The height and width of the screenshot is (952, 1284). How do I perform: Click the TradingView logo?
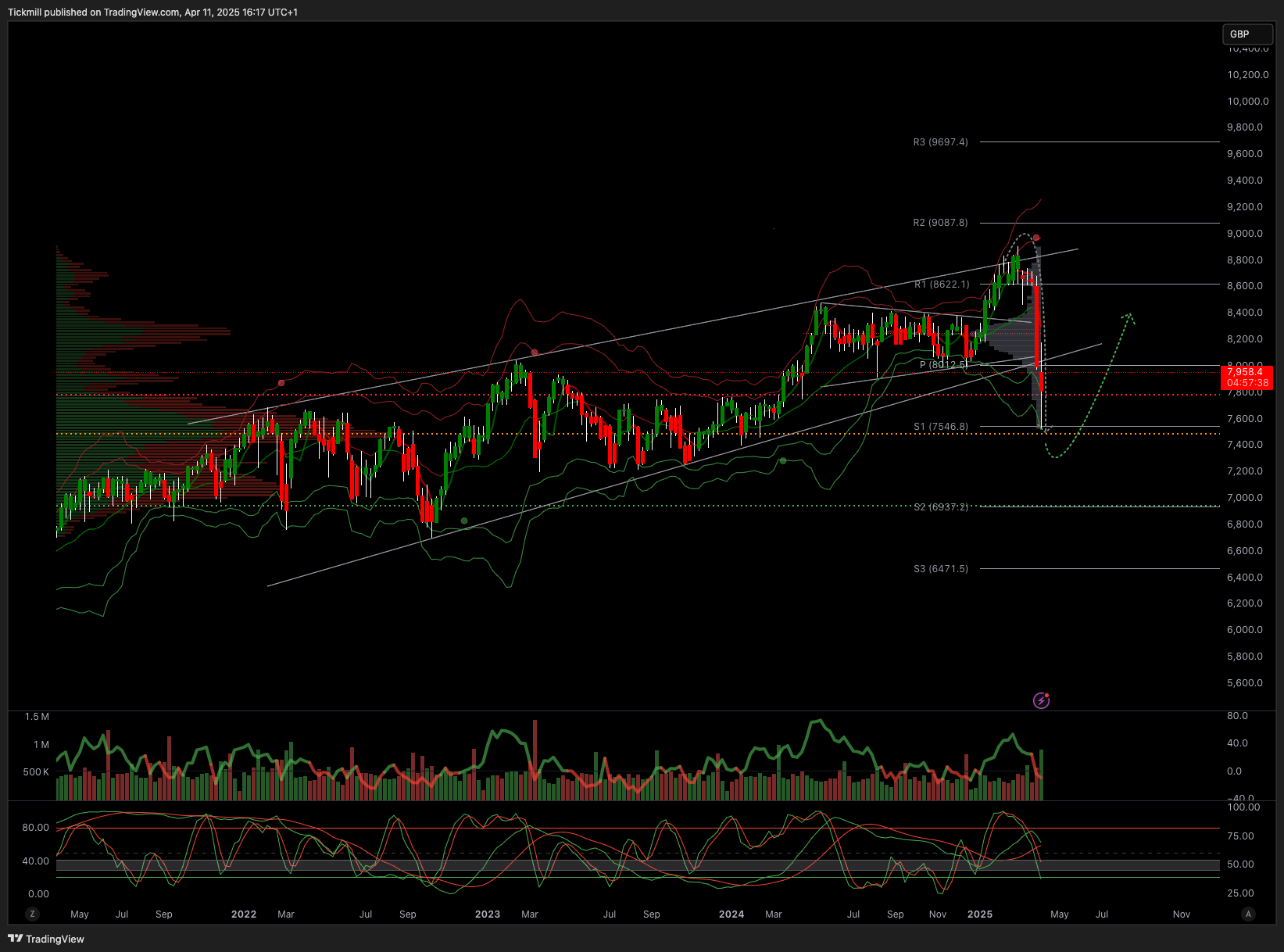pyautogui.click(x=46, y=939)
